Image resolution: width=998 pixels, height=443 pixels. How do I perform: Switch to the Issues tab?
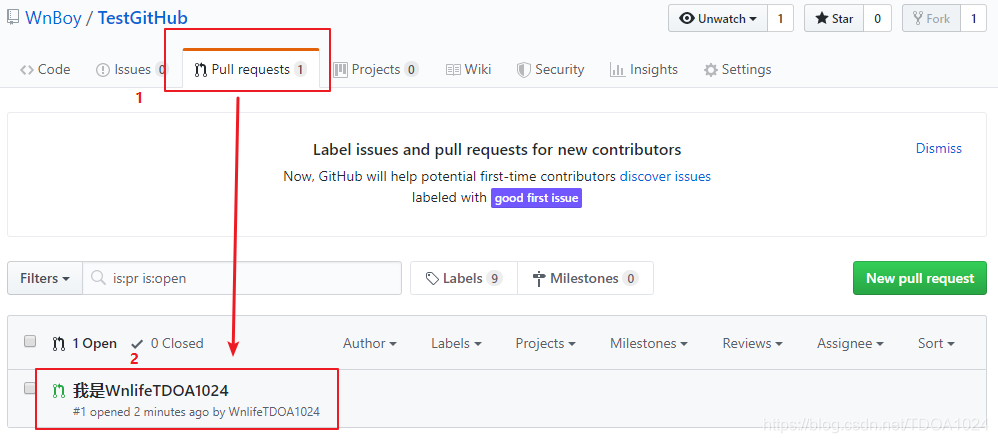pyautogui.click(x=132, y=69)
